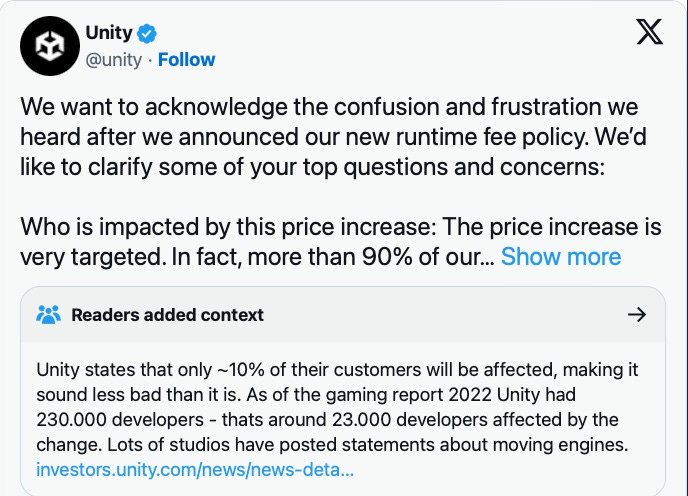Follow the Unity account

[186, 60]
